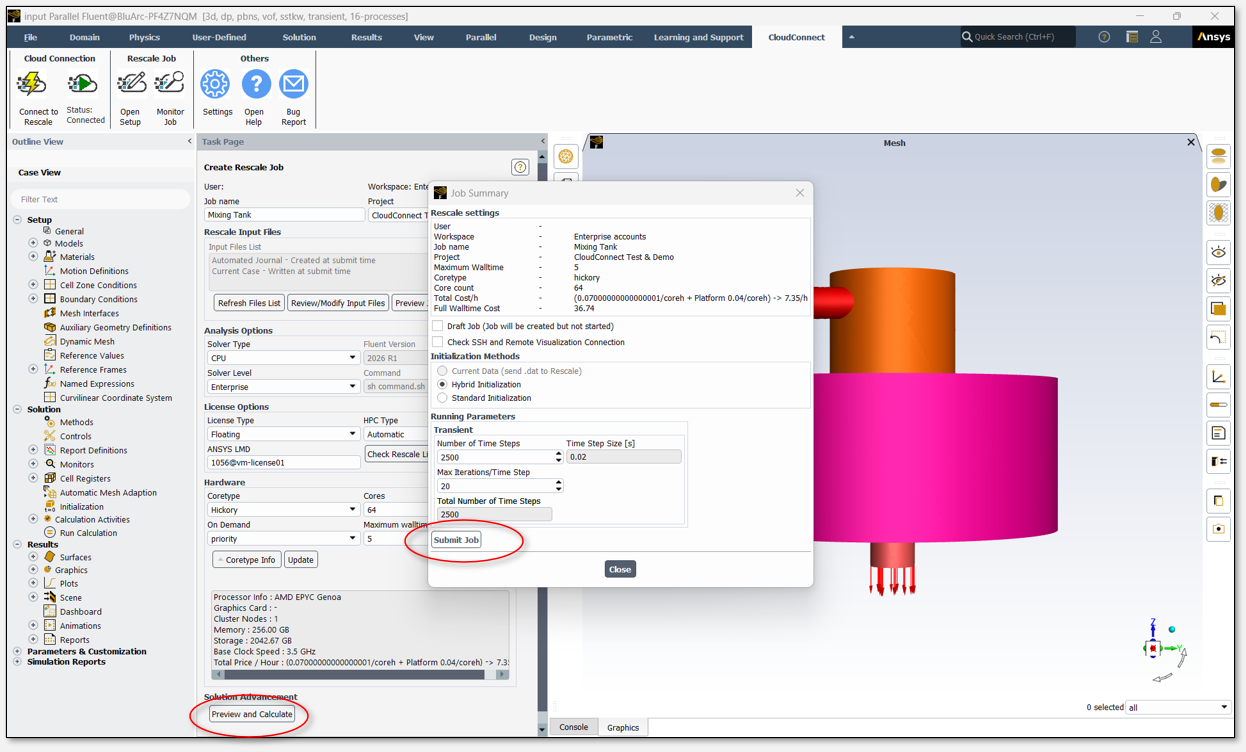Open the Rescale job Setup icon
The width and height of the screenshot is (1246, 752).
click(131, 84)
